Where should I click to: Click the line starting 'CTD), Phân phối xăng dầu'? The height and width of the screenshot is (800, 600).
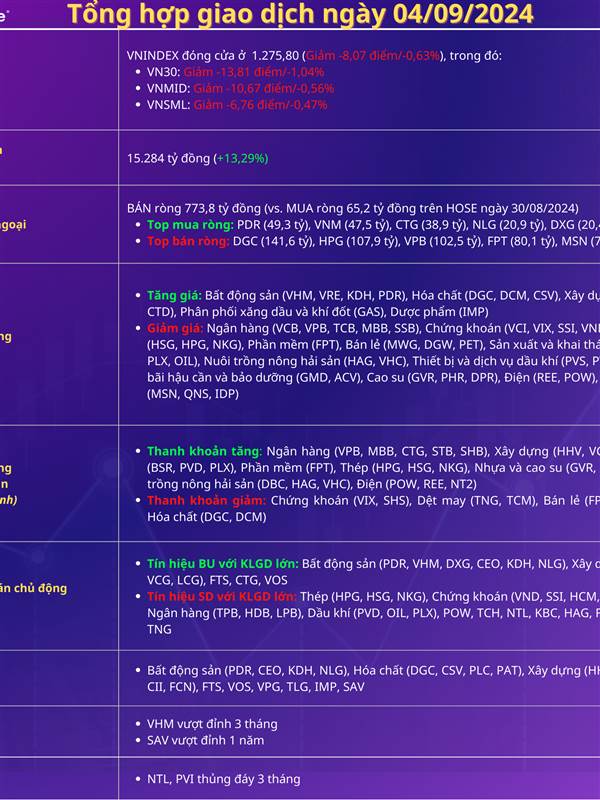tap(317, 312)
